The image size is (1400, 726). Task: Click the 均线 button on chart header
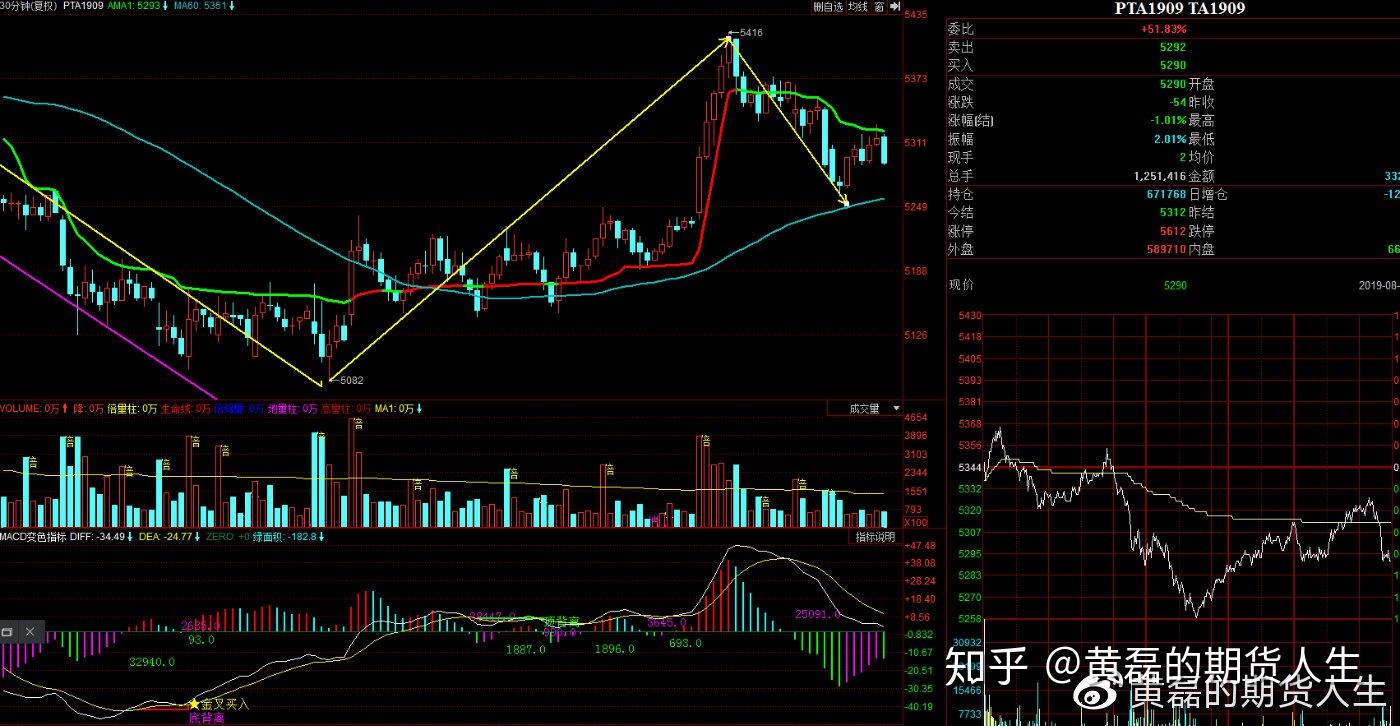click(857, 6)
